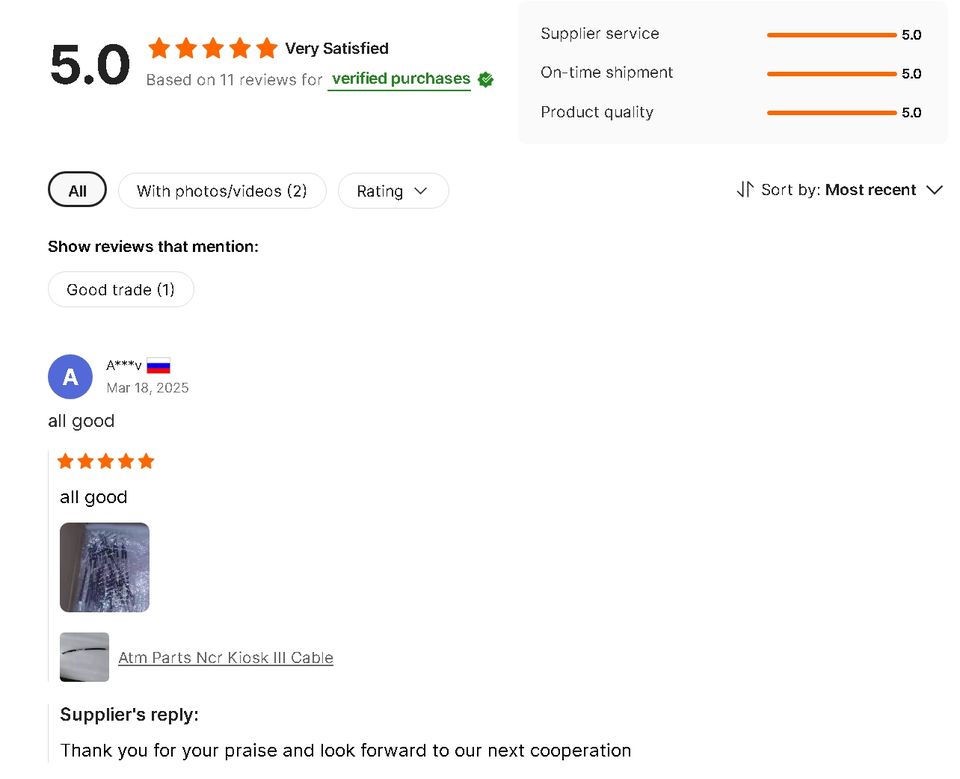Viewport: 960px width, 779px height.
Task: Click the Product quality rating bar
Action: [x=831, y=113]
